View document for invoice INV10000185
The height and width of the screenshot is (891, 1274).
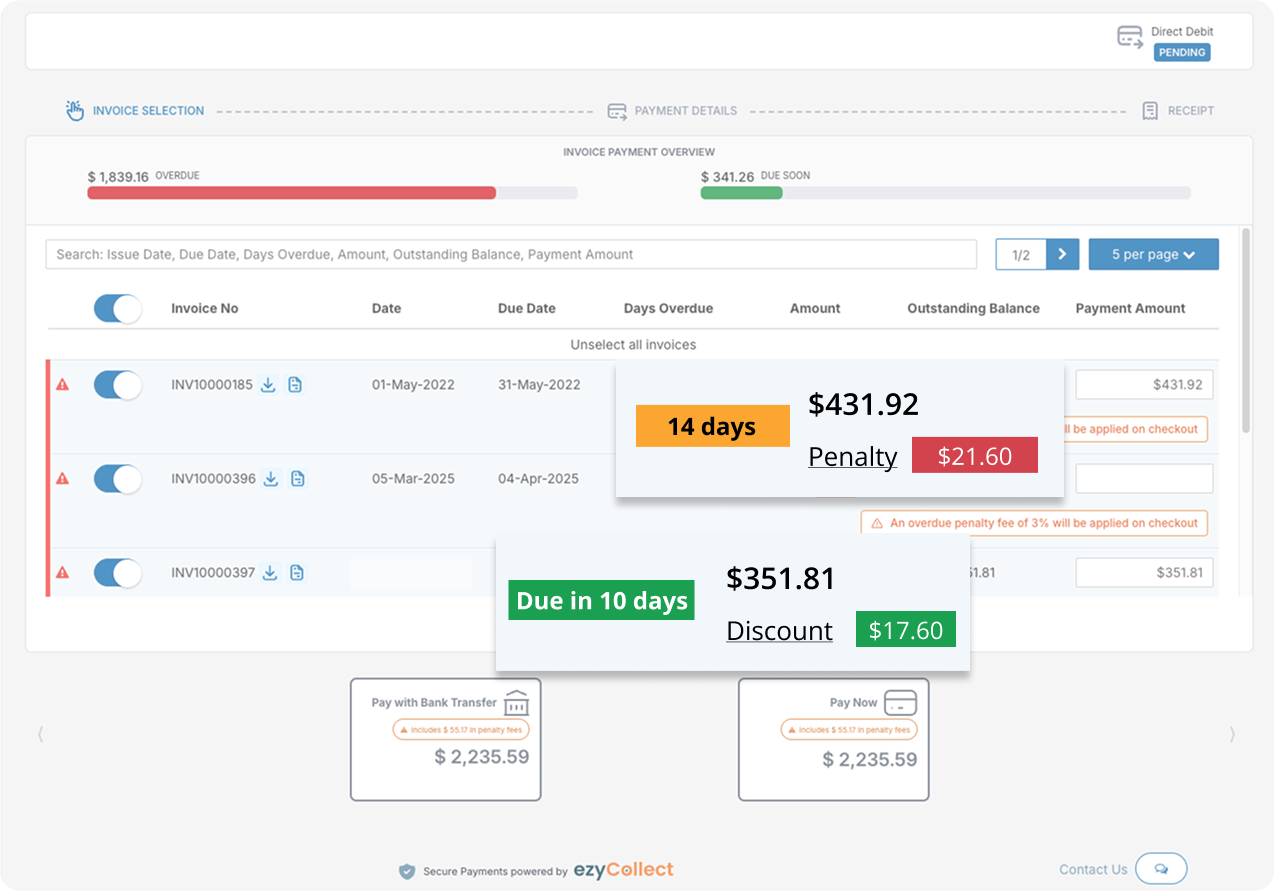(x=295, y=385)
